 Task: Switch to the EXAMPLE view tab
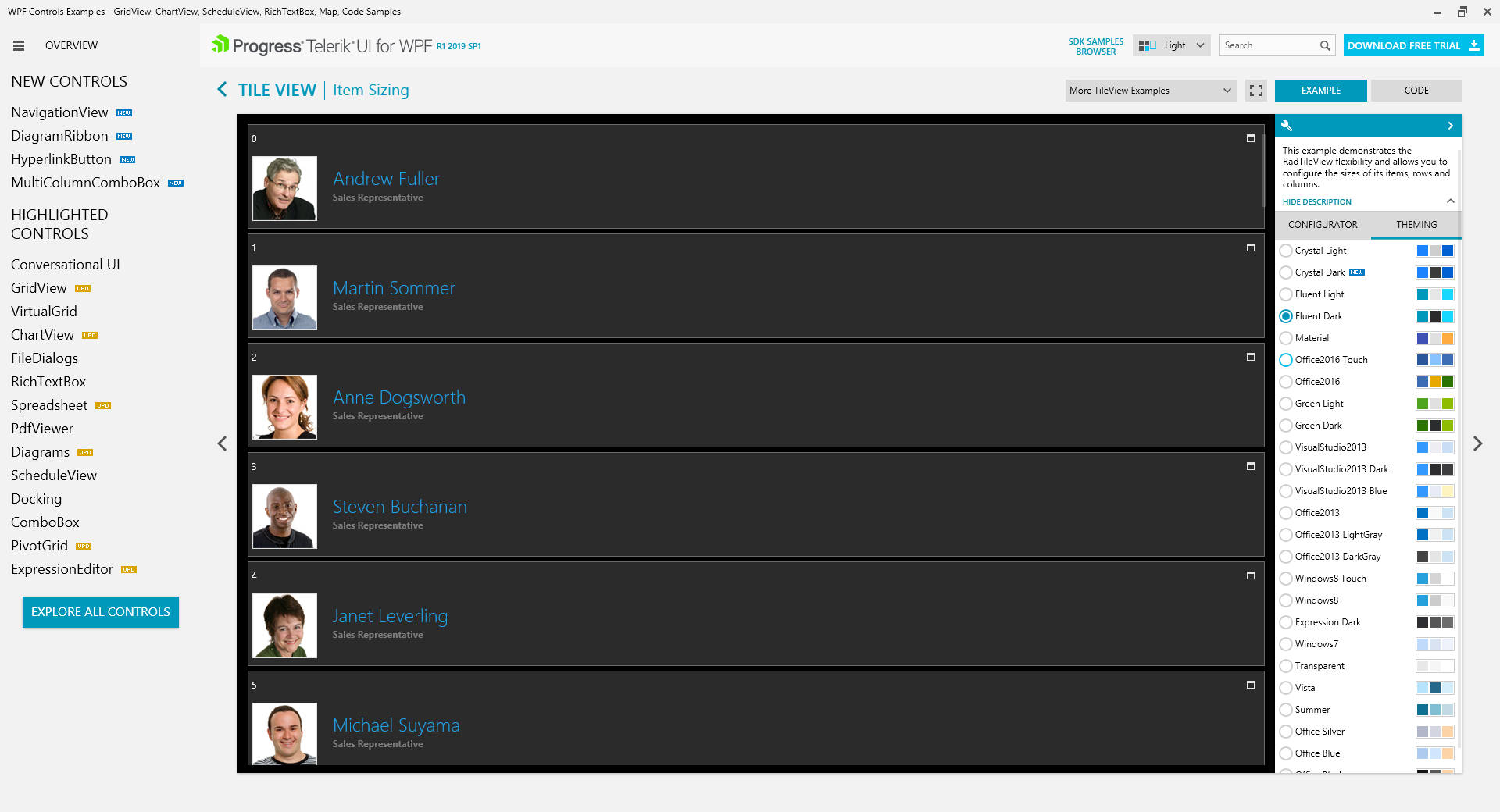pyautogui.click(x=1321, y=91)
